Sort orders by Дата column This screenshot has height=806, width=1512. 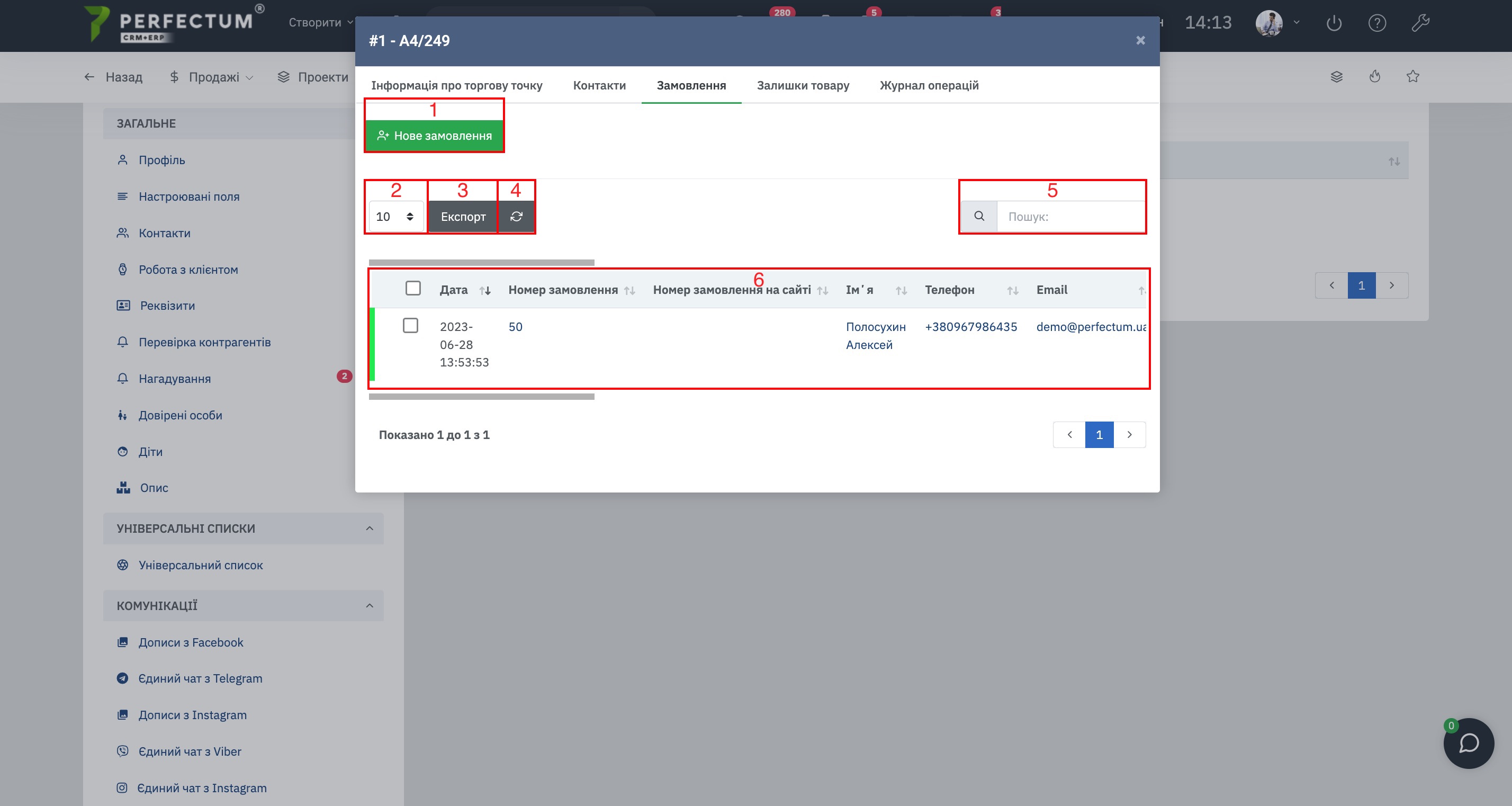[x=485, y=291]
